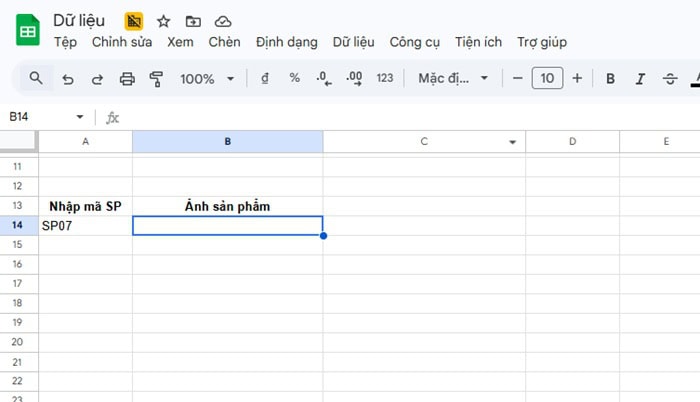700x402 pixels.
Task: Open Google Sheets home logo
Action: pyautogui.click(x=28, y=31)
